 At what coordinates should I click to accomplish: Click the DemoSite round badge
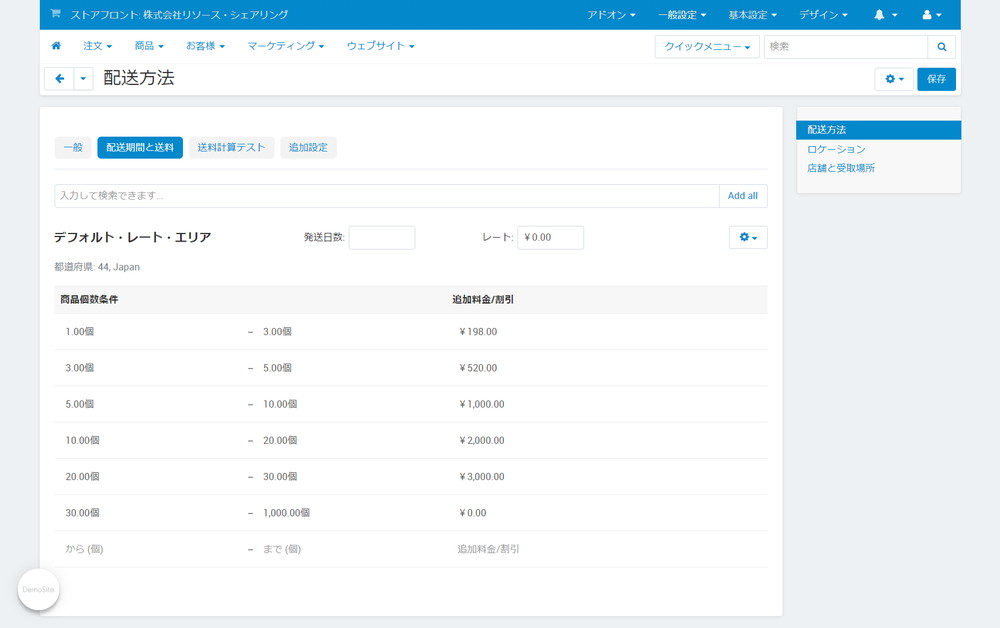coord(38,589)
